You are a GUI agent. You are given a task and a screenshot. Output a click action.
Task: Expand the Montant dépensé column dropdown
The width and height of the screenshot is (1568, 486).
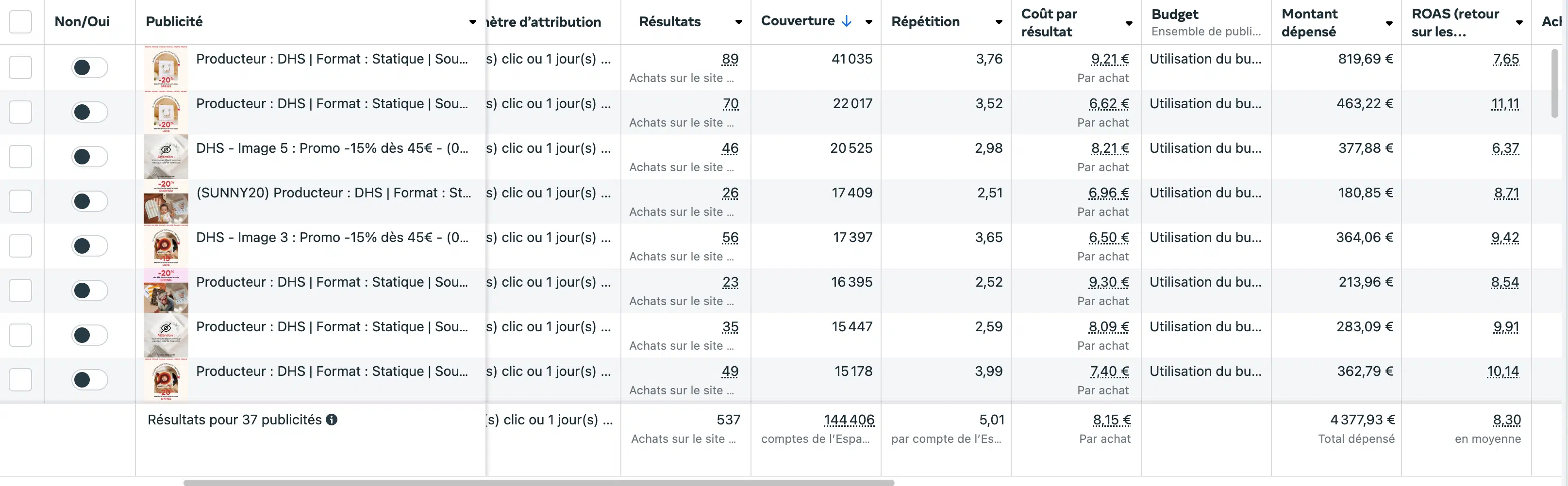coord(1389,23)
